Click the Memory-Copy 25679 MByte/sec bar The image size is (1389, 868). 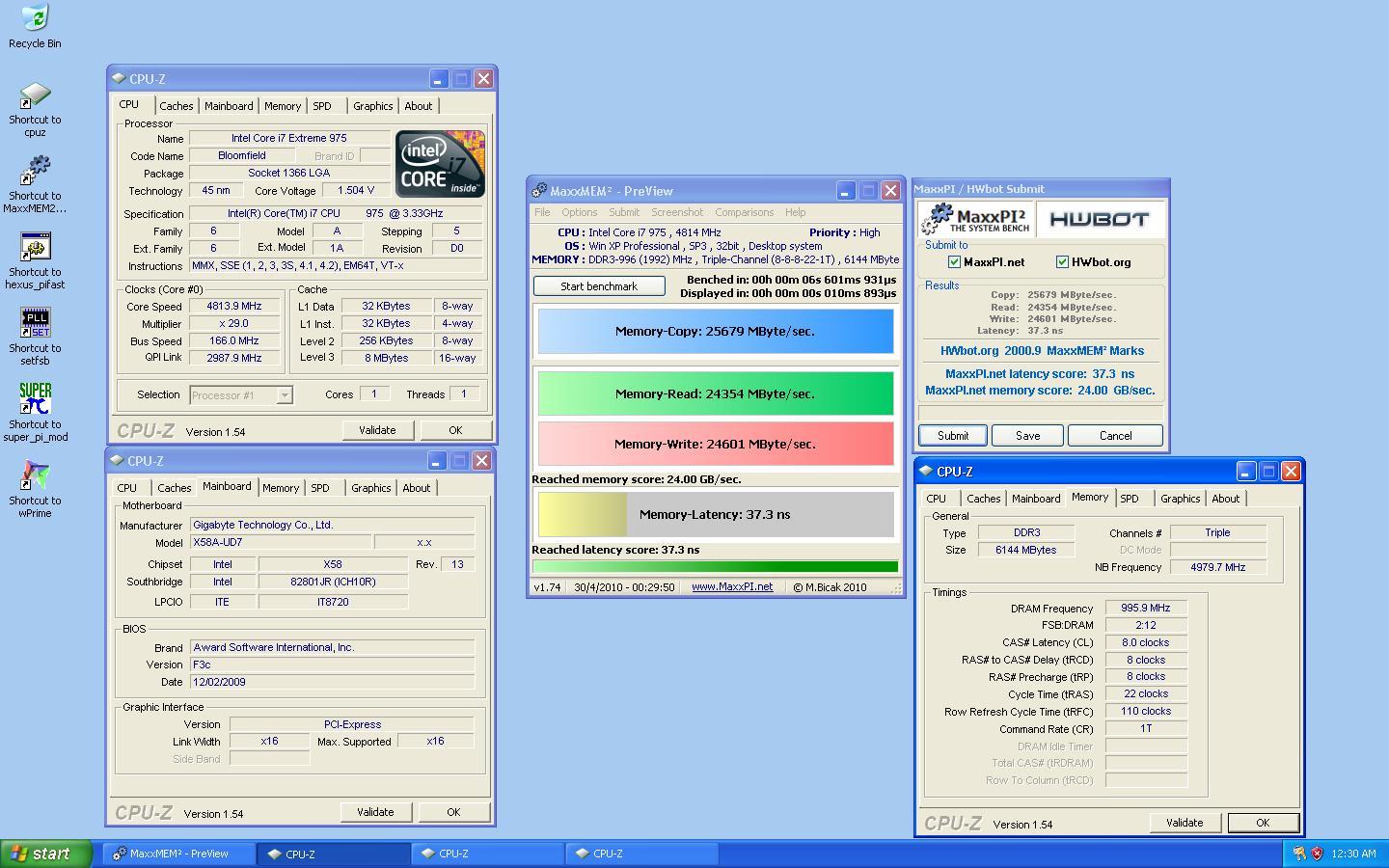coord(716,331)
